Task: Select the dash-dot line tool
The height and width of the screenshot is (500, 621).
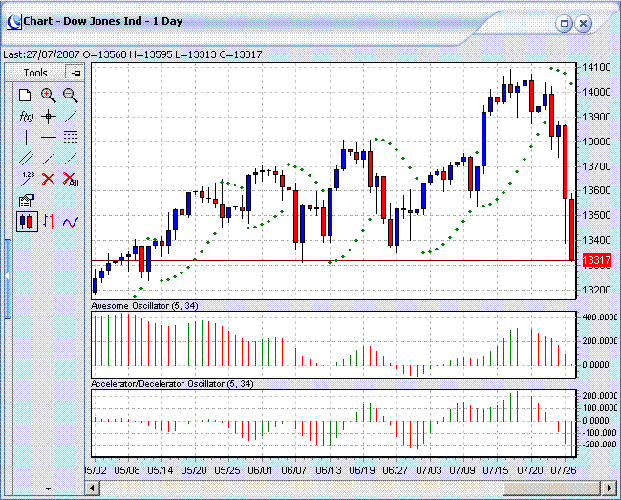Action: coord(48,158)
